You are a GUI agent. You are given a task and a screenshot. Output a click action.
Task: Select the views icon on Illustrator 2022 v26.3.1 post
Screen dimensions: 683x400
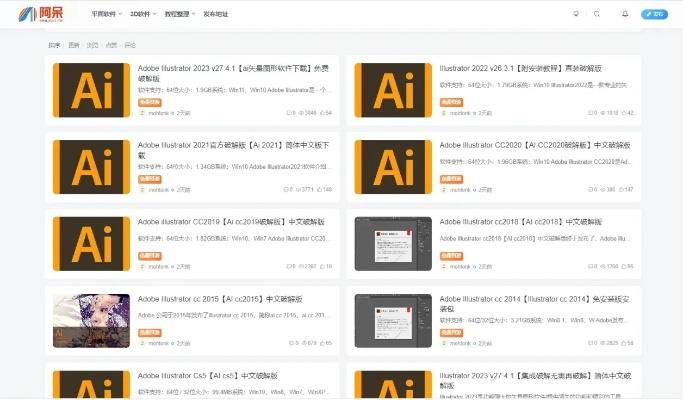[x=603, y=113]
